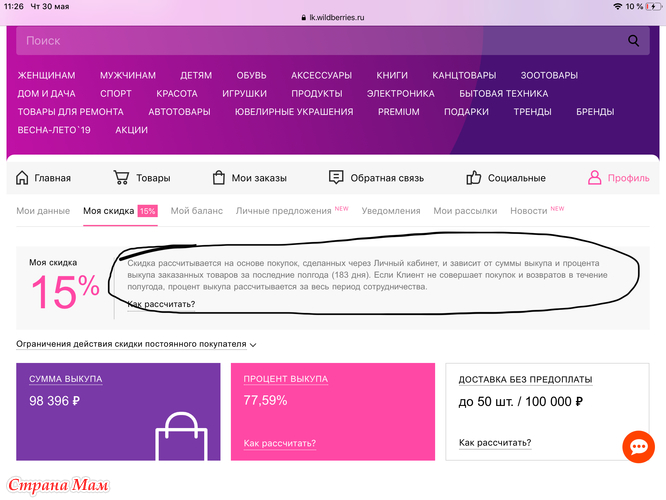
Task: Click Как рассчитать in Процент выкупа card
Action: tap(279, 443)
